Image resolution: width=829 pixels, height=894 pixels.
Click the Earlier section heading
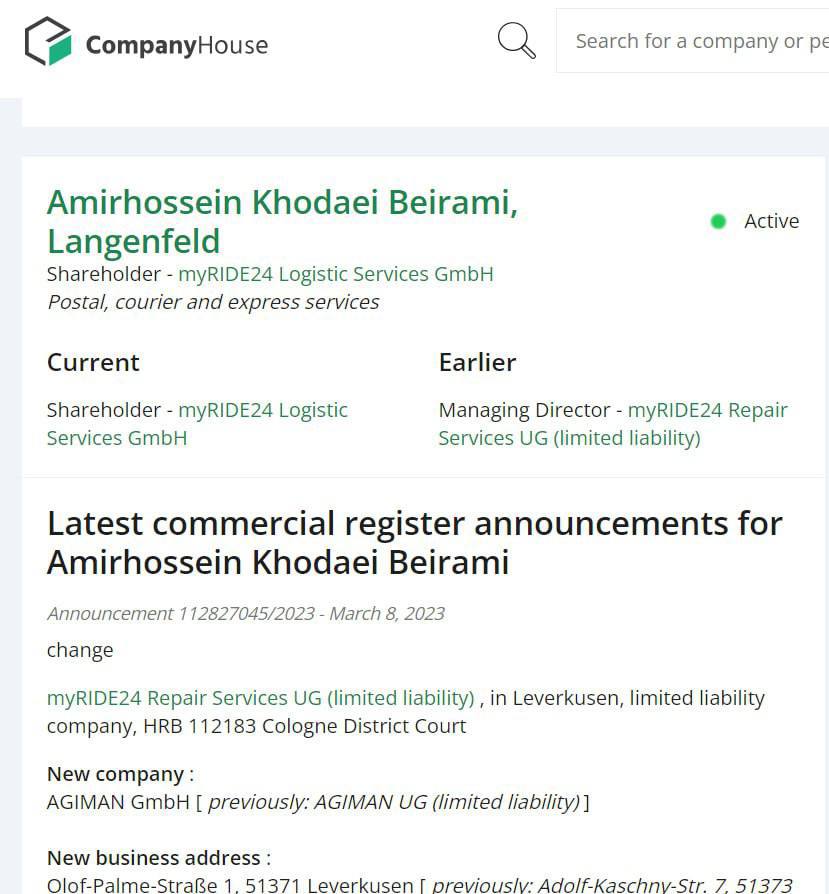[477, 363]
